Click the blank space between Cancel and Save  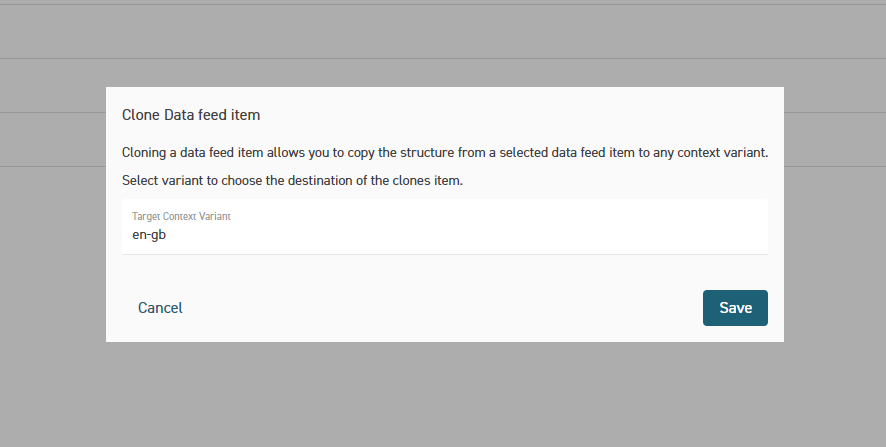coord(440,308)
